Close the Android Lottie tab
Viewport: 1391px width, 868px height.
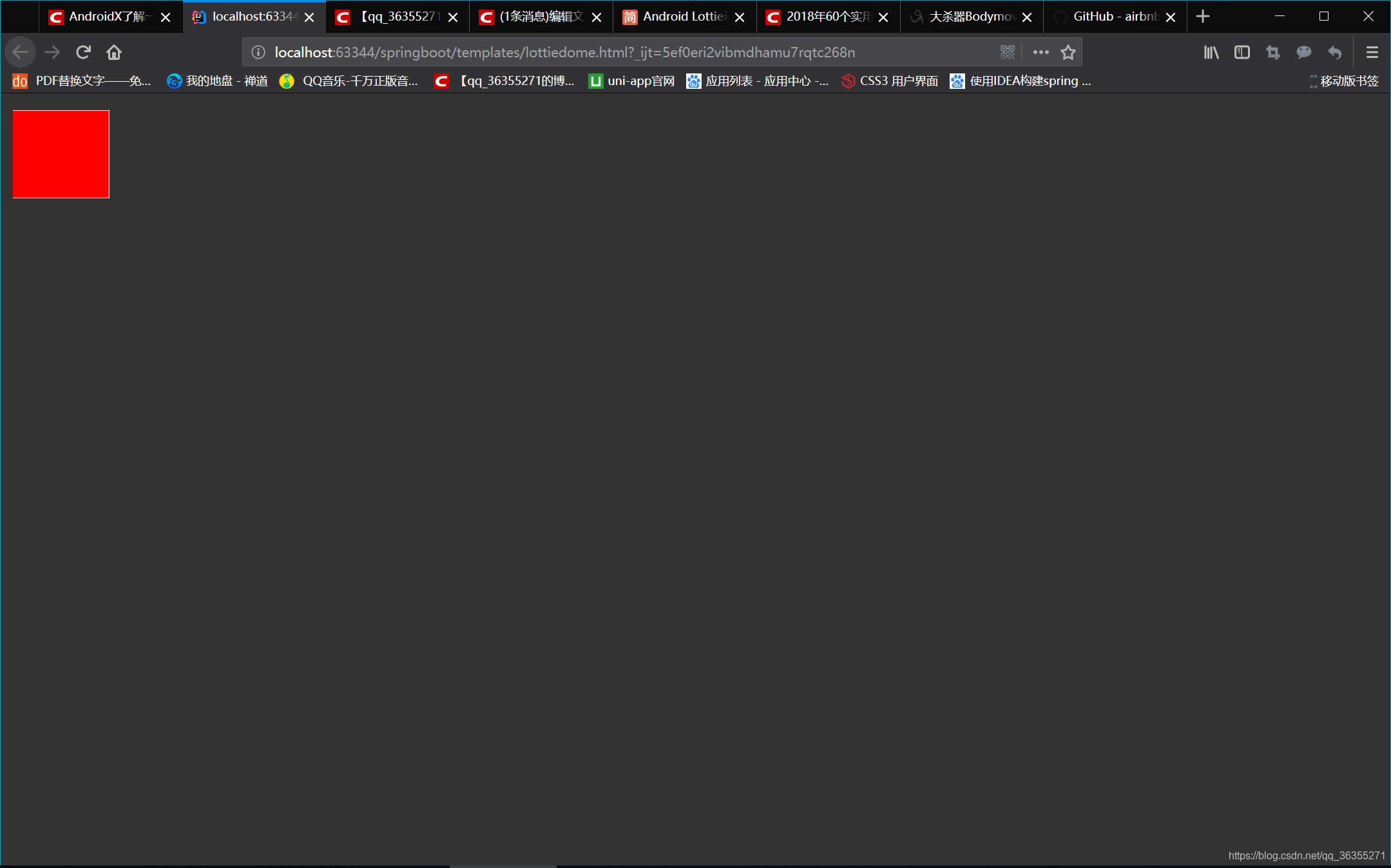coord(740,17)
